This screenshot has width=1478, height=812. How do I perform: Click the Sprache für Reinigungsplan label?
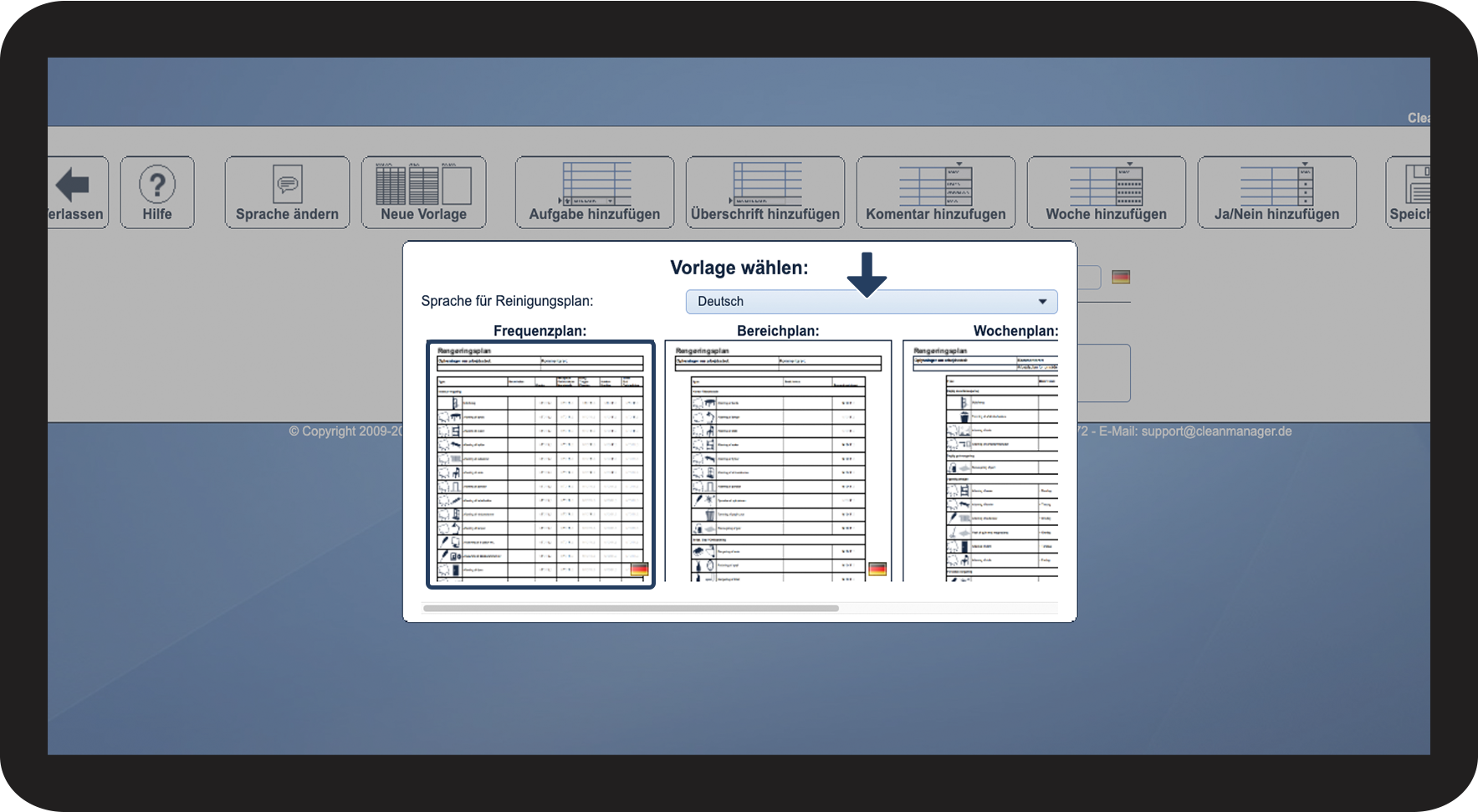507,301
